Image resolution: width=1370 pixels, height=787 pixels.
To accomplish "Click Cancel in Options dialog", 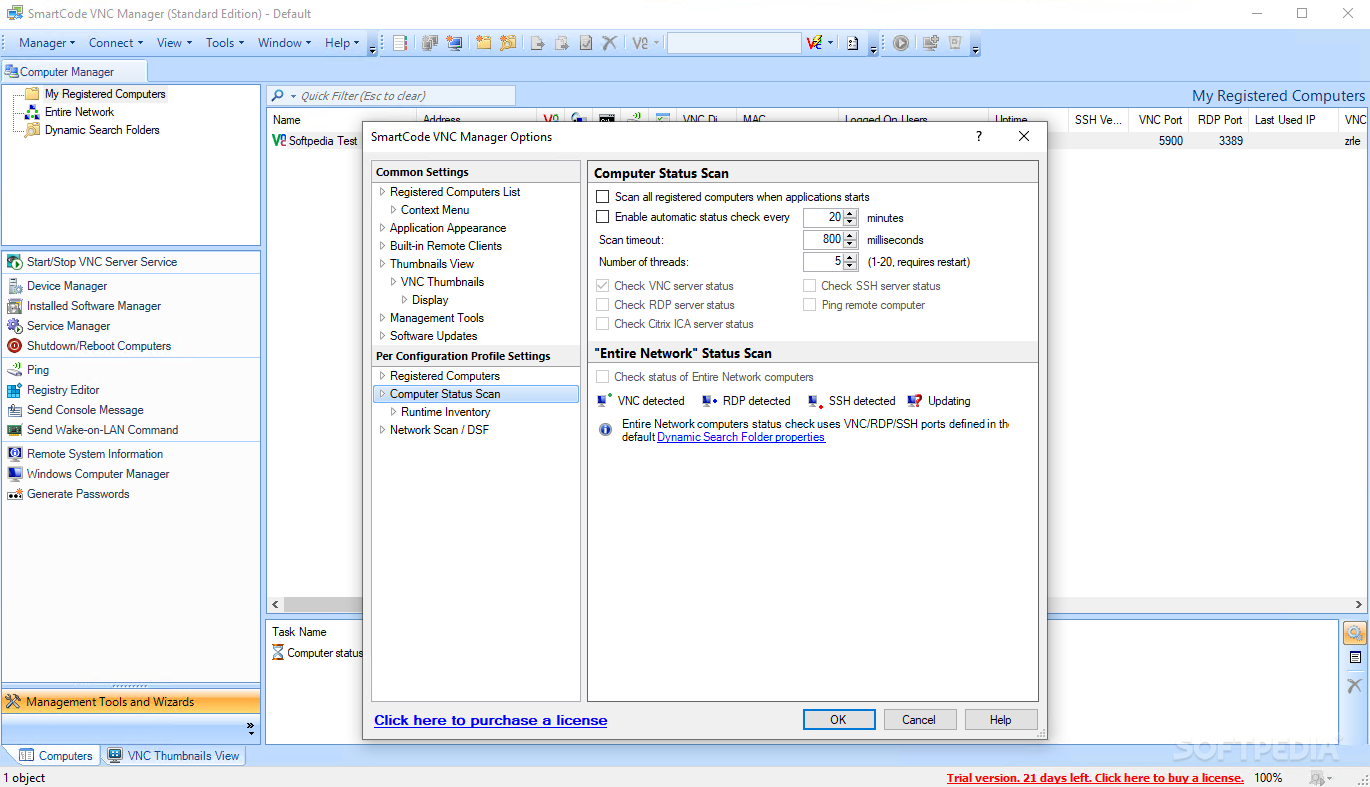I will coord(919,720).
